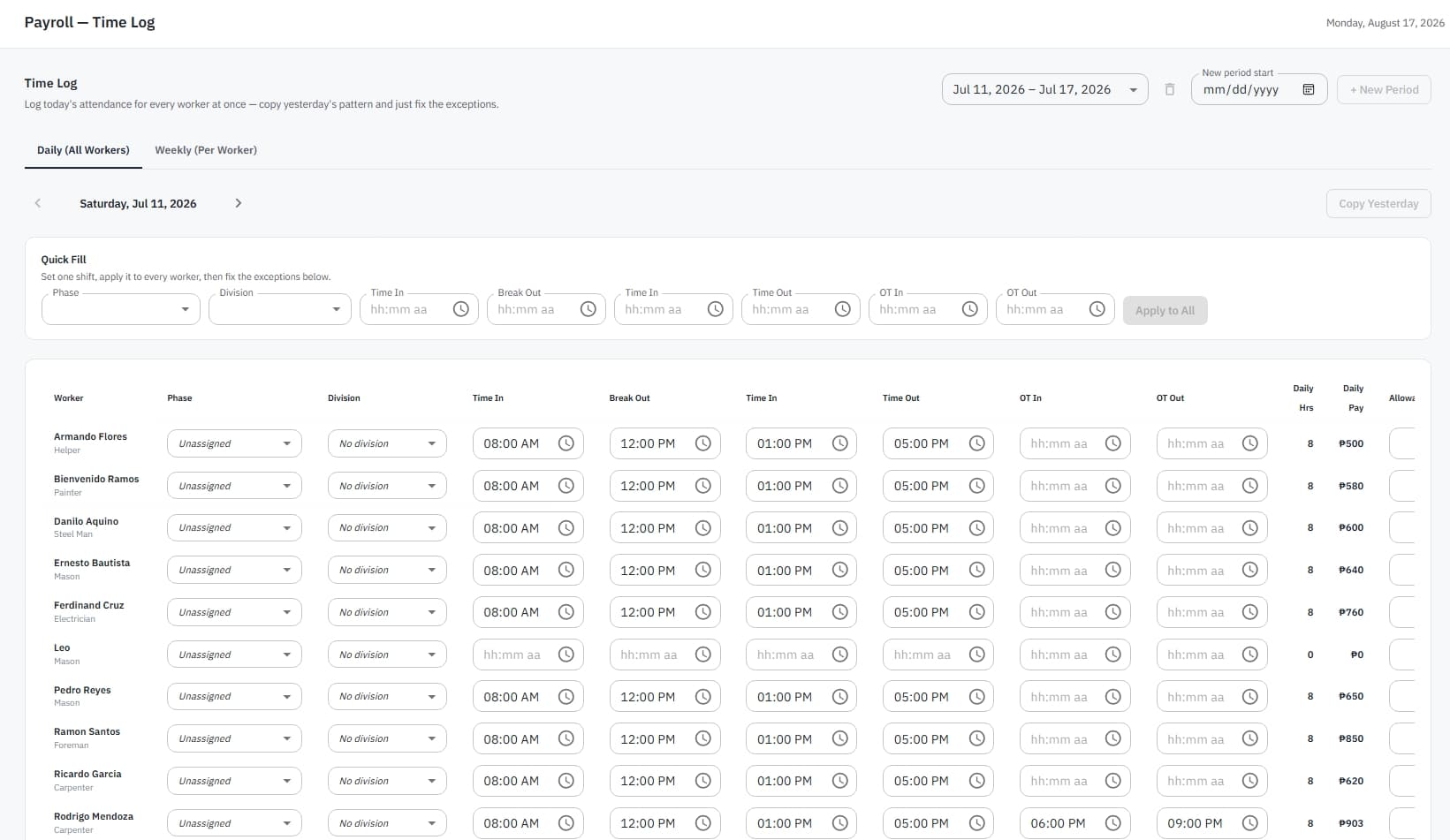
Task: Click clock icon of Ramon Santos Time Out
Action: pos(977,739)
